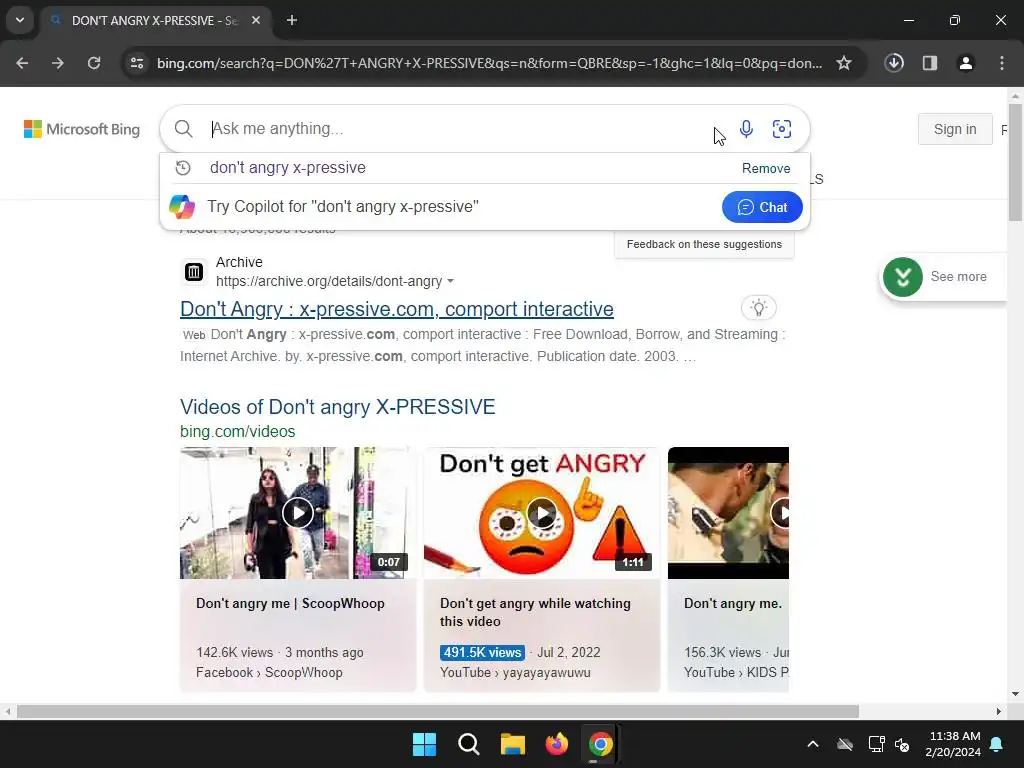Viewport: 1024px width, 768px height.
Task: Open the Chrome downloads icon
Action: 894,63
